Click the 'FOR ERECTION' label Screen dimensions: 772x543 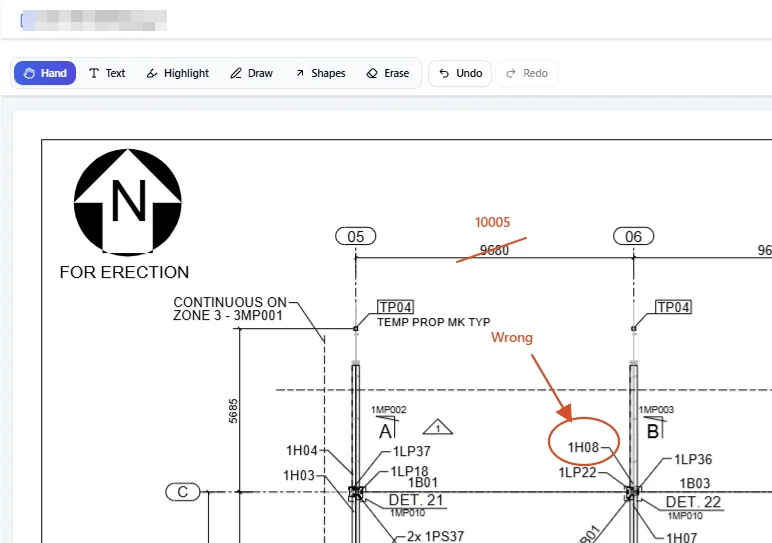click(124, 272)
